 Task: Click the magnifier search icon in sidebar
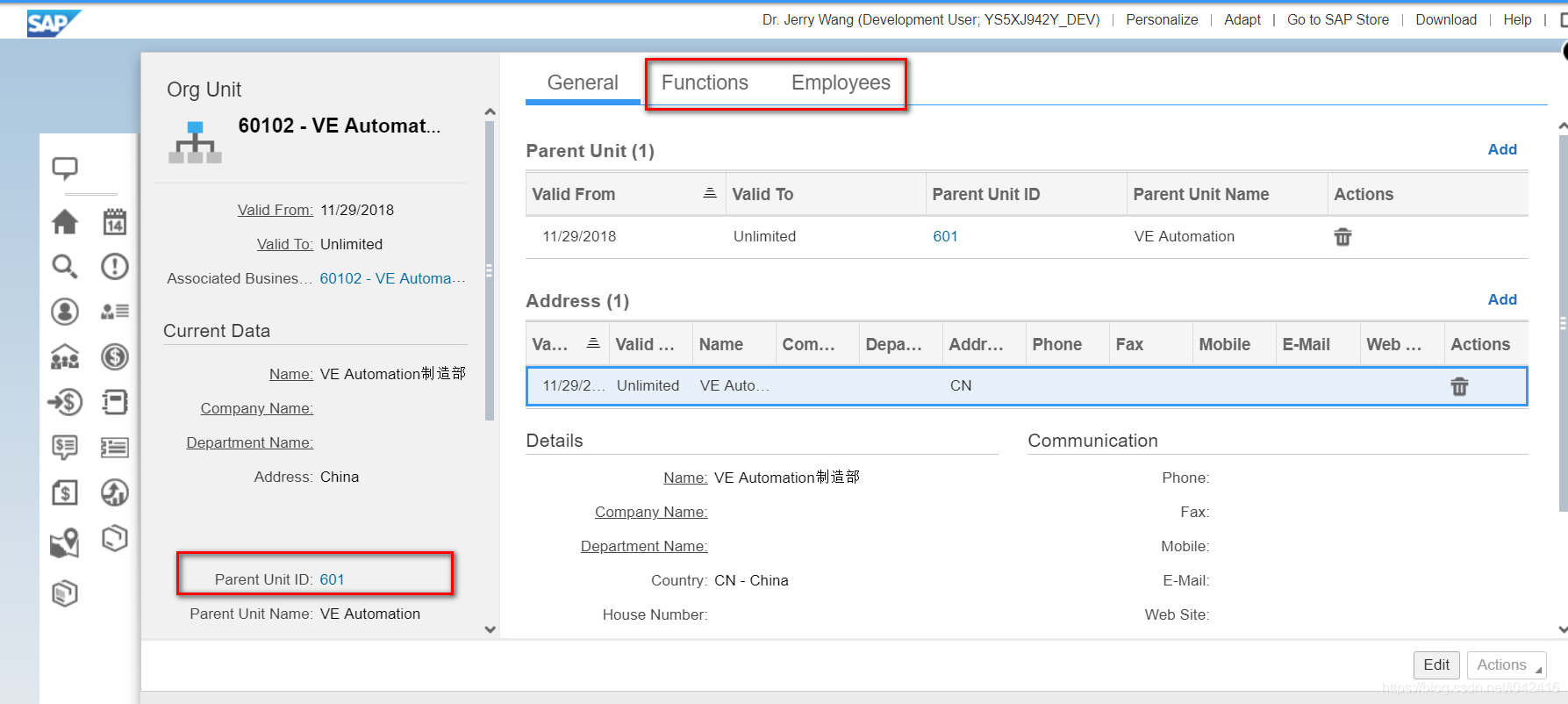(x=65, y=266)
